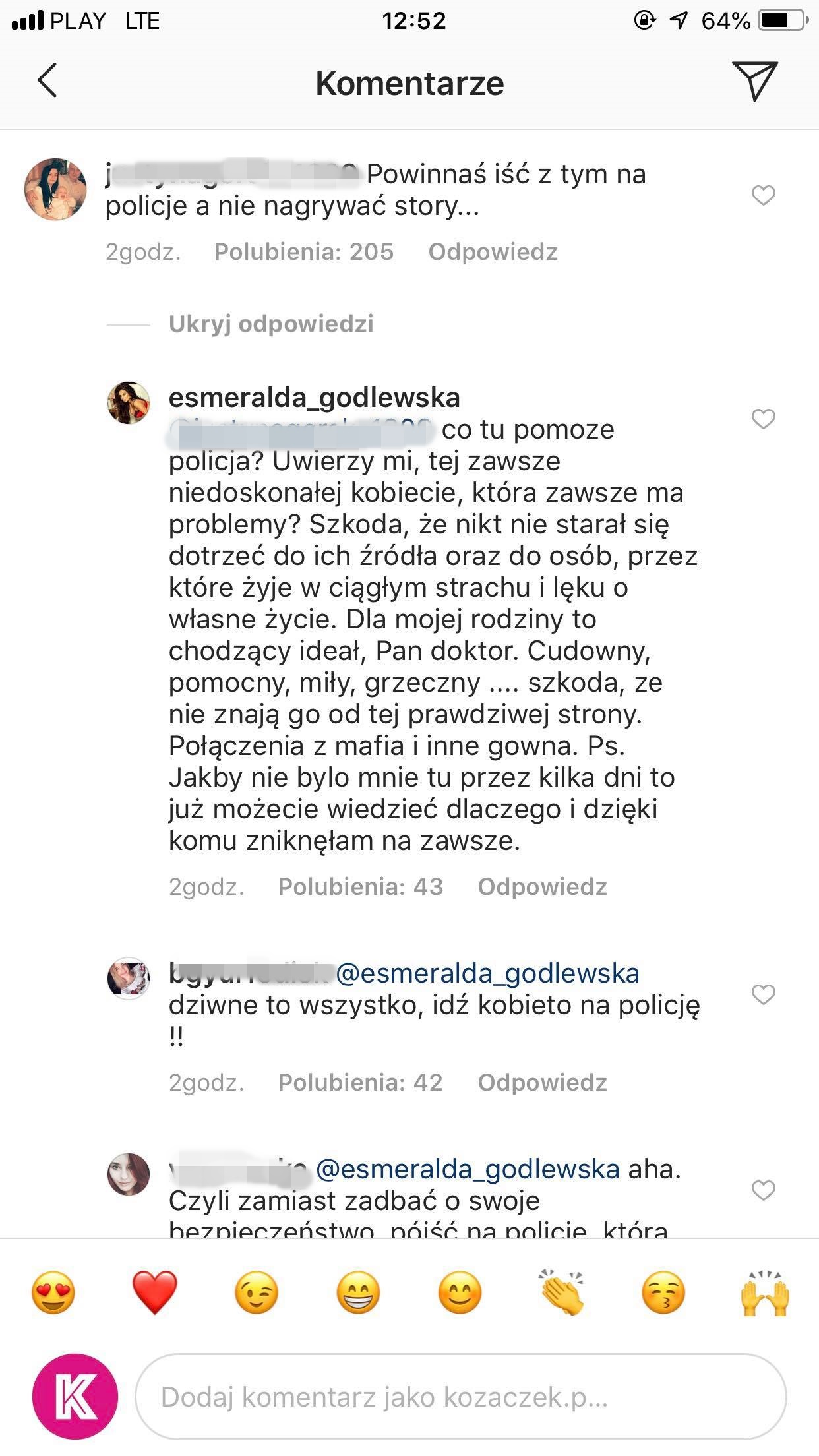Reply to comment with 205 likes
The width and height of the screenshot is (819, 1456).
493,252
